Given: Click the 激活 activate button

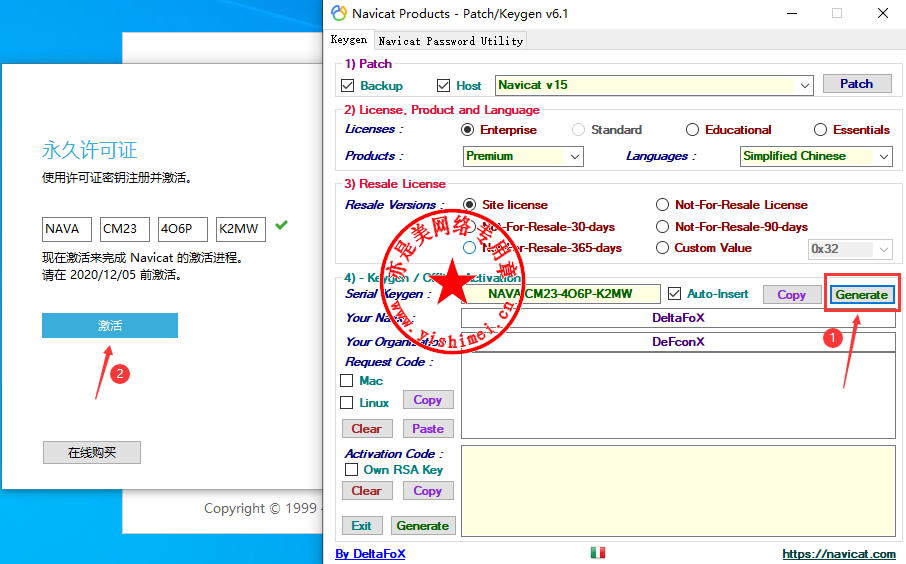Looking at the screenshot, I should coord(110,325).
